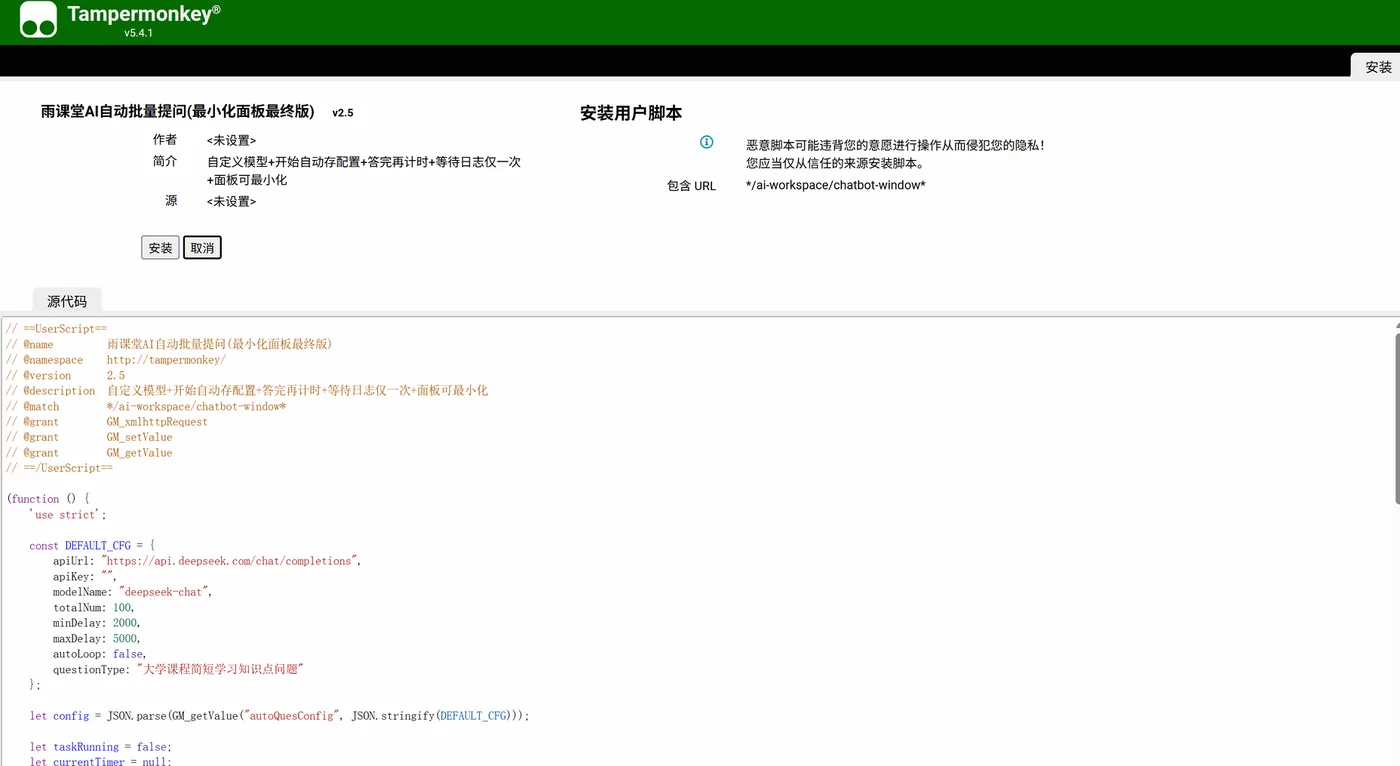
Task: Click the Tampermonkey title text
Action: click(144, 13)
